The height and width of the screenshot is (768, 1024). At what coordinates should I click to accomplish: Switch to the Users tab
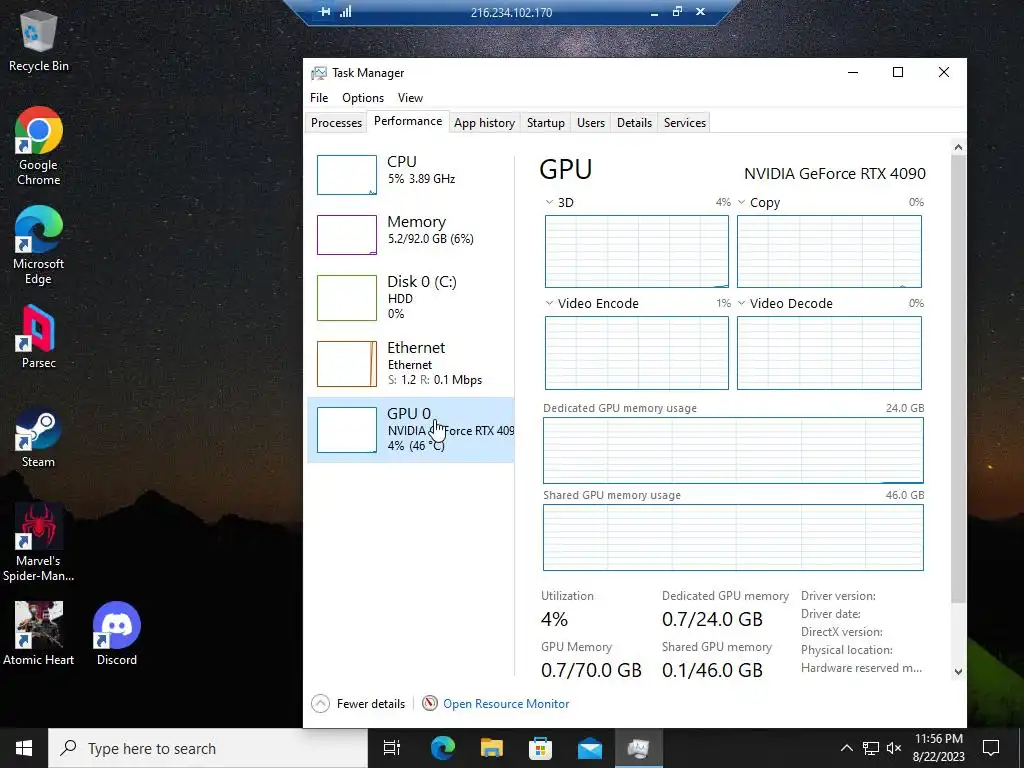pos(591,123)
